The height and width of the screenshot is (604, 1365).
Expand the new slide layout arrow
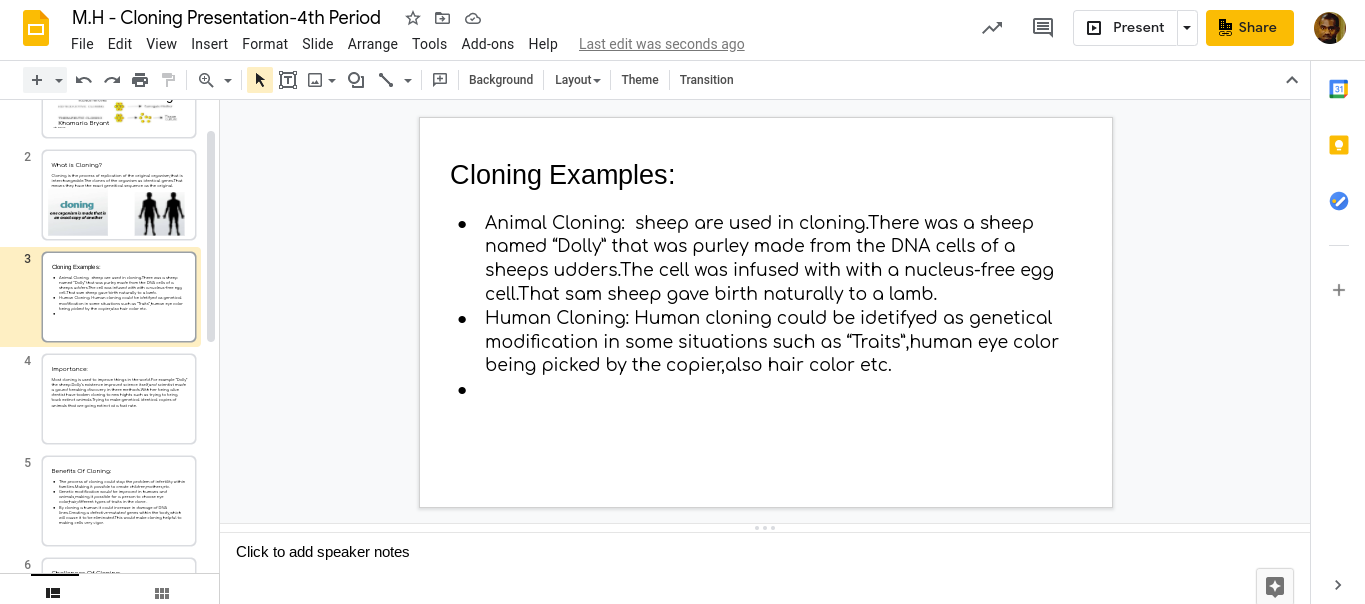point(59,80)
